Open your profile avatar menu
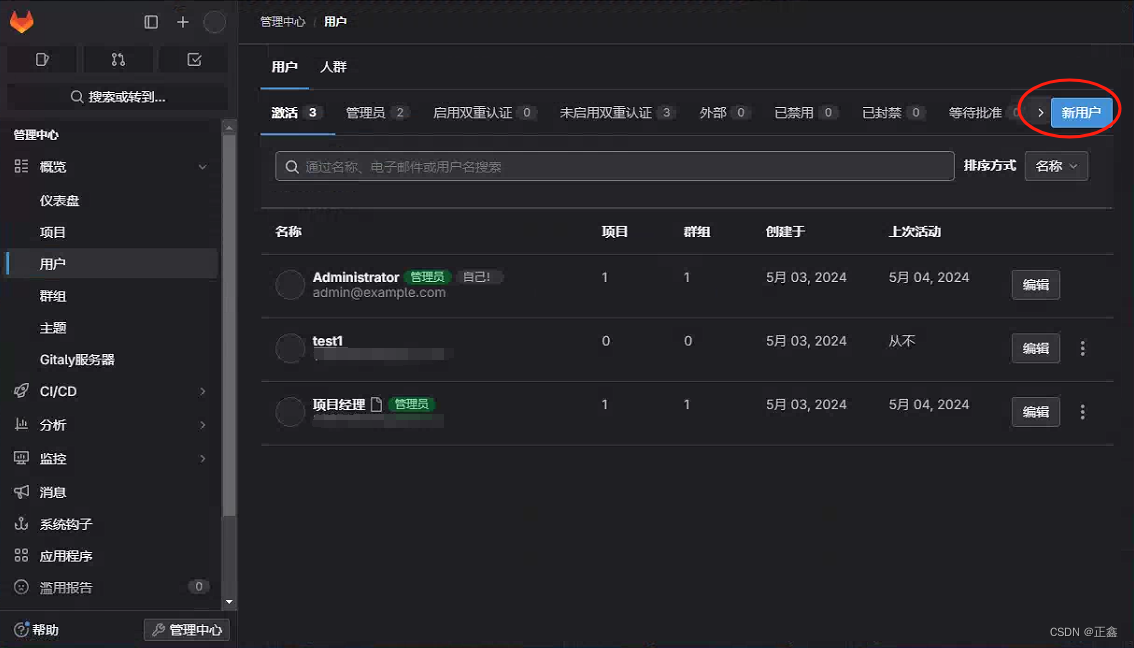This screenshot has height=648, width=1134. click(213, 21)
